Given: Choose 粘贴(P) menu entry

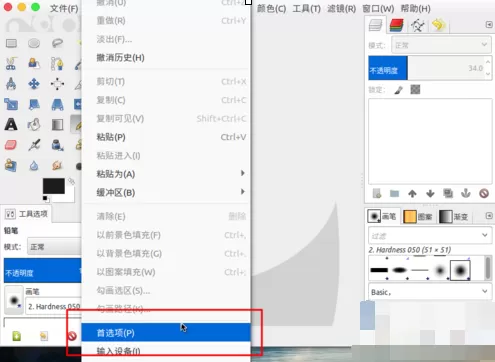Looking at the screenshot, I should tap(166, 137).
